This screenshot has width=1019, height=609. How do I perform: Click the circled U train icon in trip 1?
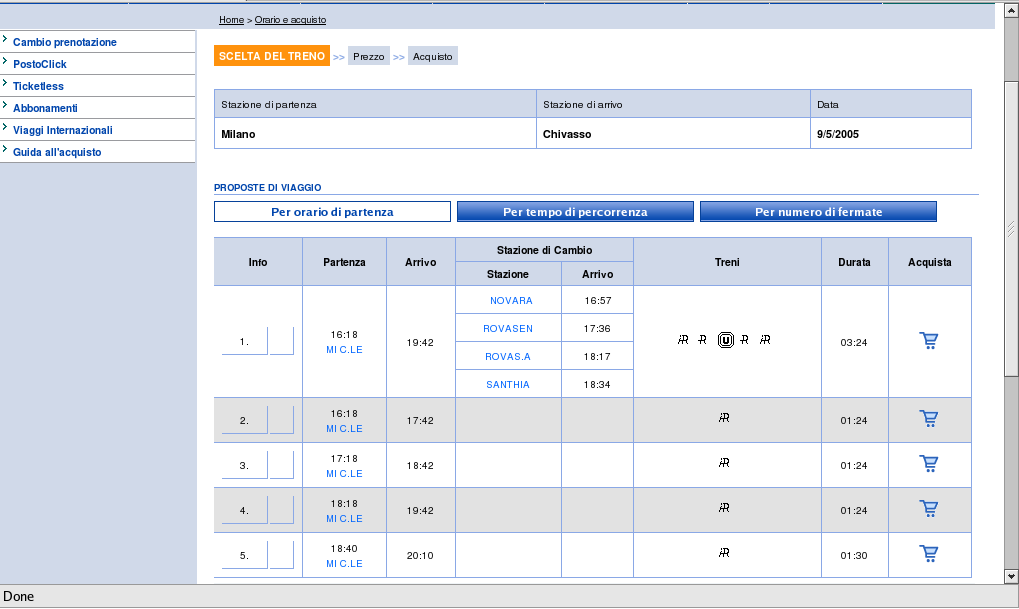click(725, 340)
